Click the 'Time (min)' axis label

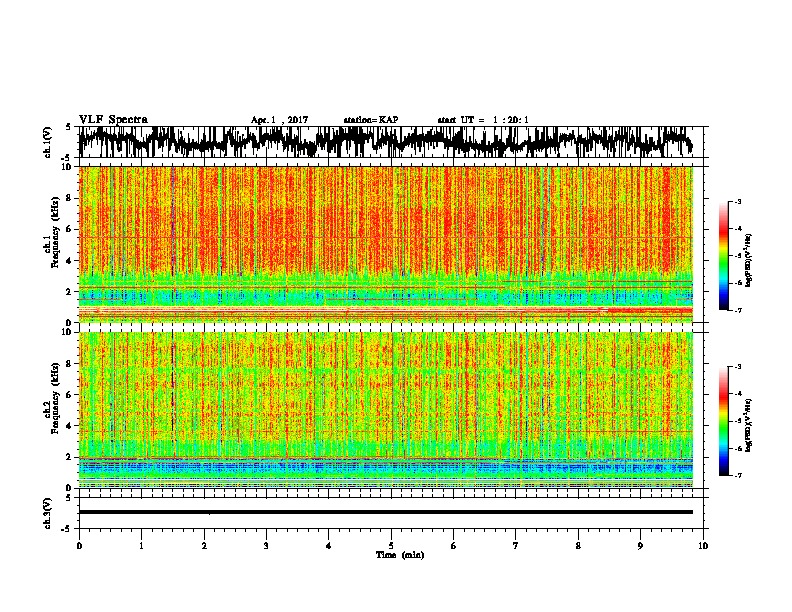[400, 555]
